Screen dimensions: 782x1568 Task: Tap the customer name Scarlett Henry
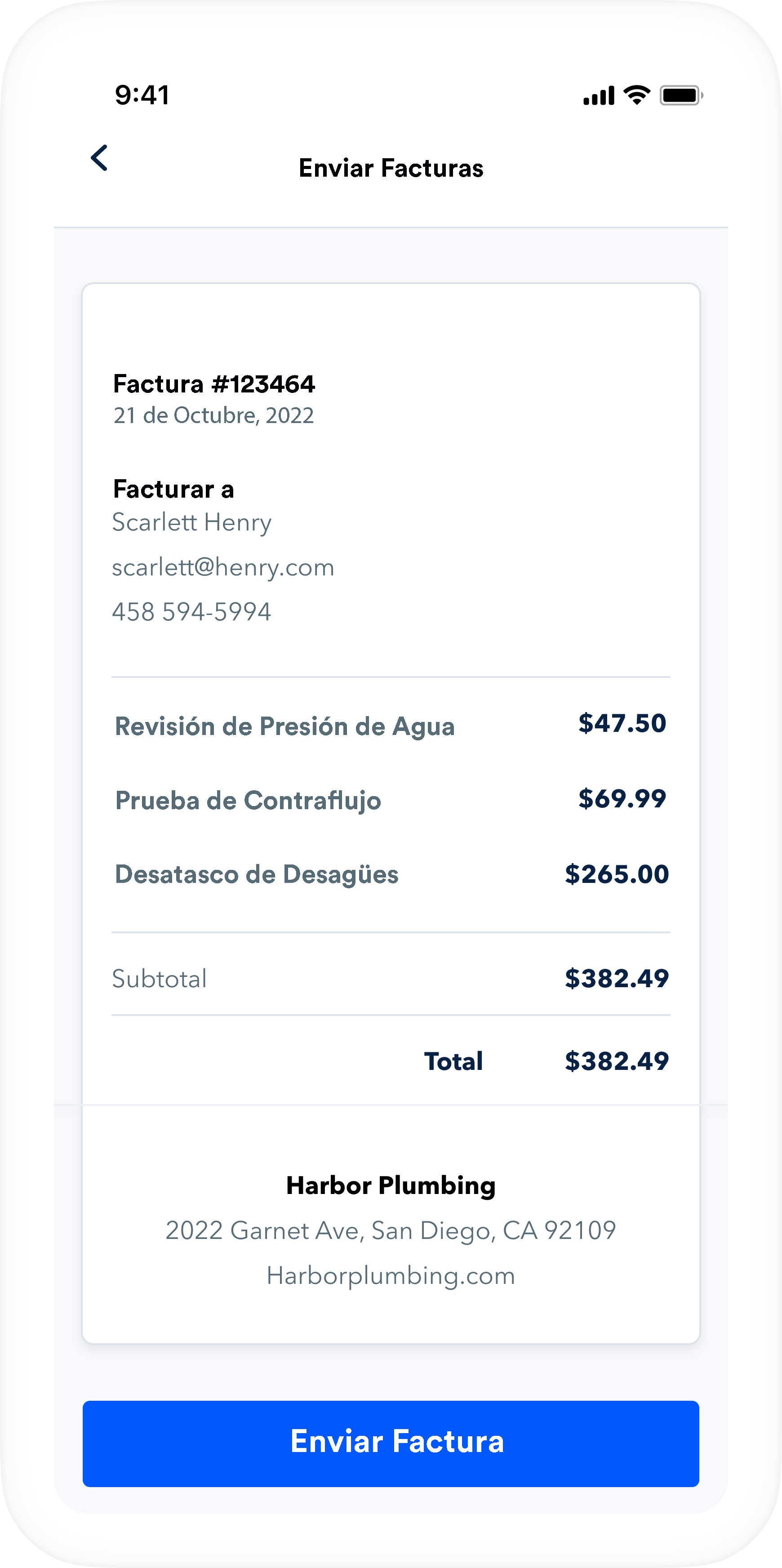tap(192, 522)
